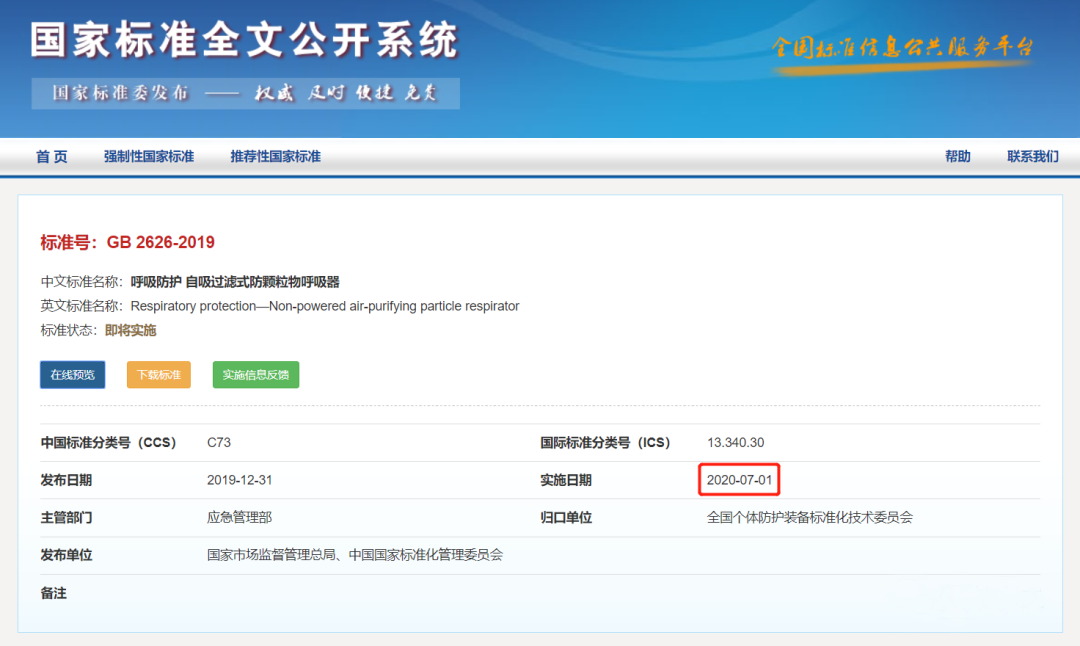
Task: Click the Chinese standard name 呼吸防护 自吸过滤式防颗粒物呼吸器
Action: [235, 281]
